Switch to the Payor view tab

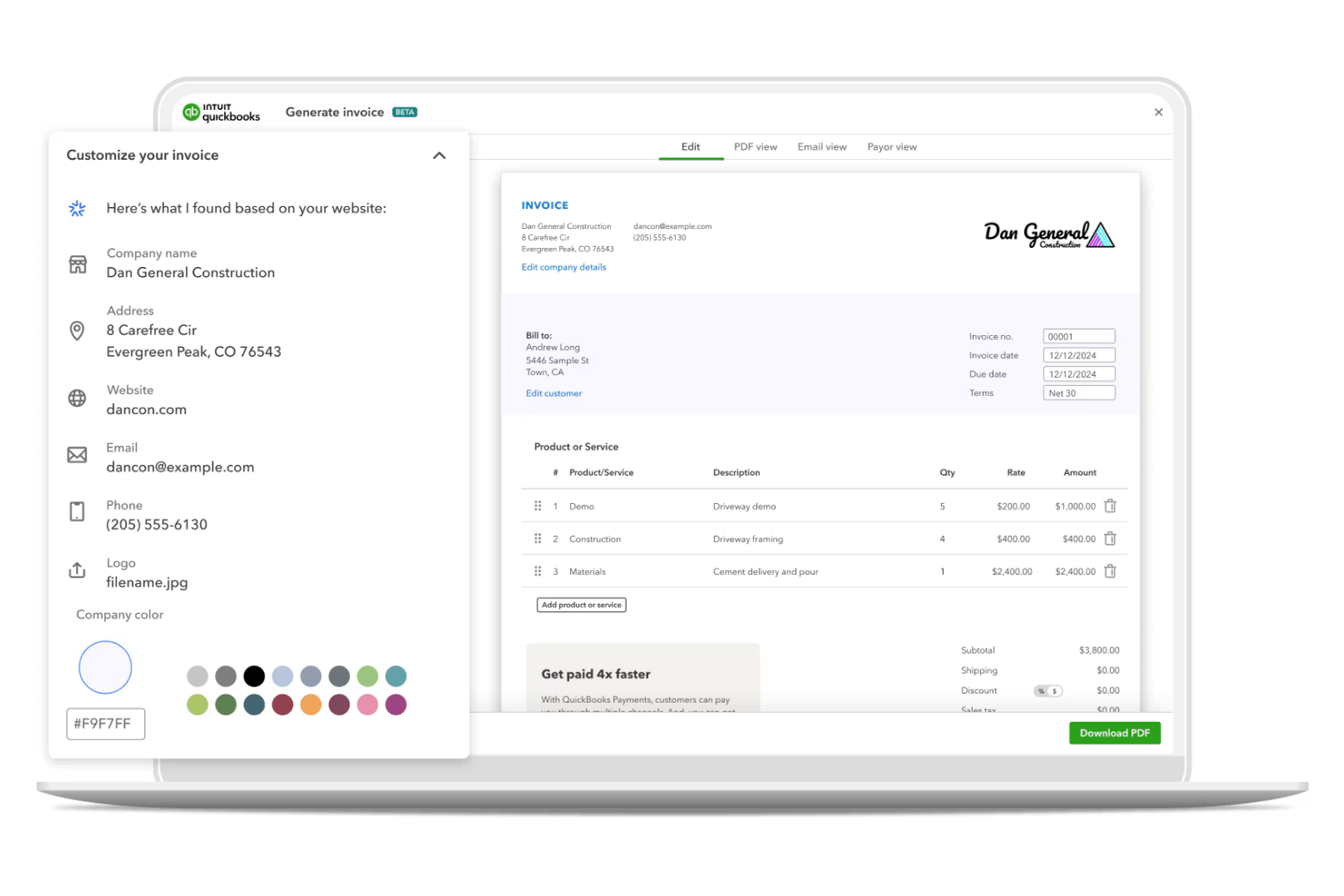[891, 146]
